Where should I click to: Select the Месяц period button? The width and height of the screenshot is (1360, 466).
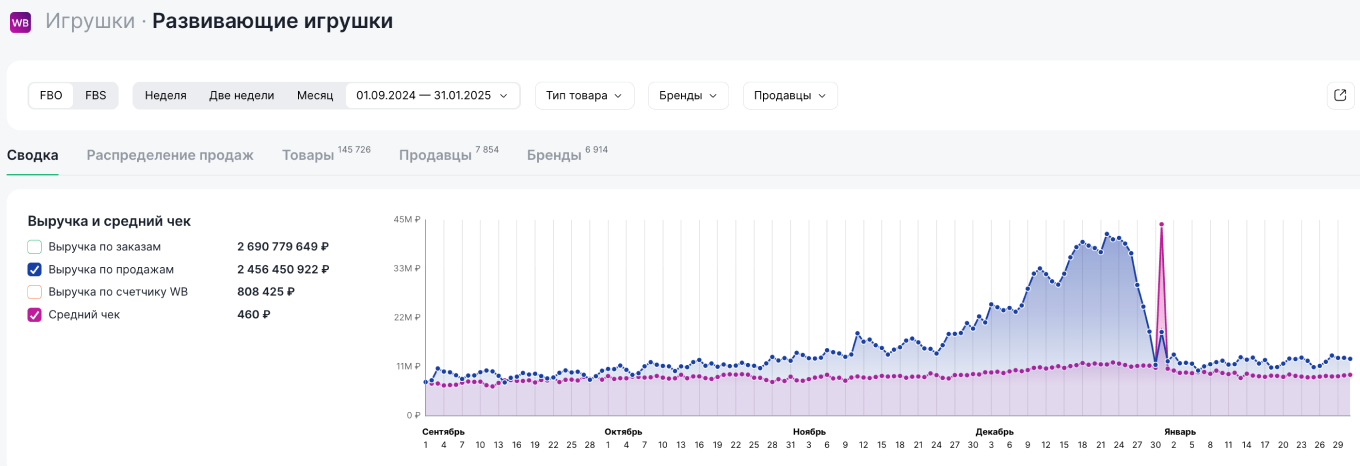point(315,95)
